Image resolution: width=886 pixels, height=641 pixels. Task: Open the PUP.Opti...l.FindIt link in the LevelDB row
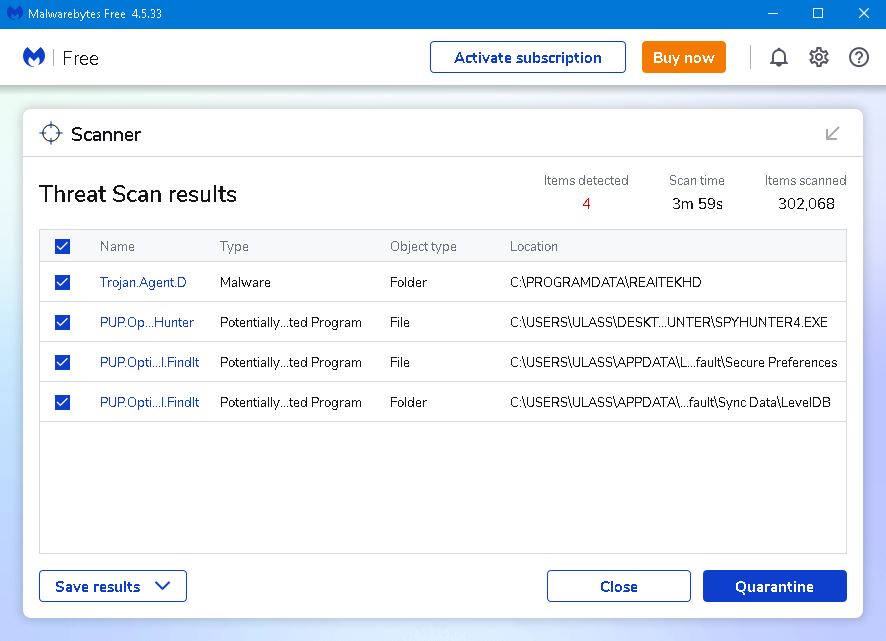[150, 402]
